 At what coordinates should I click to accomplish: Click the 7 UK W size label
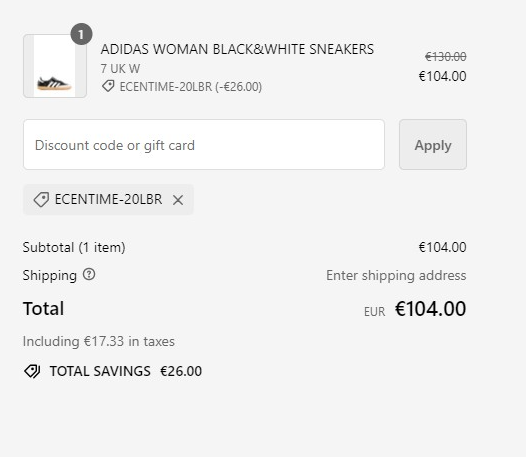point(120,69)
